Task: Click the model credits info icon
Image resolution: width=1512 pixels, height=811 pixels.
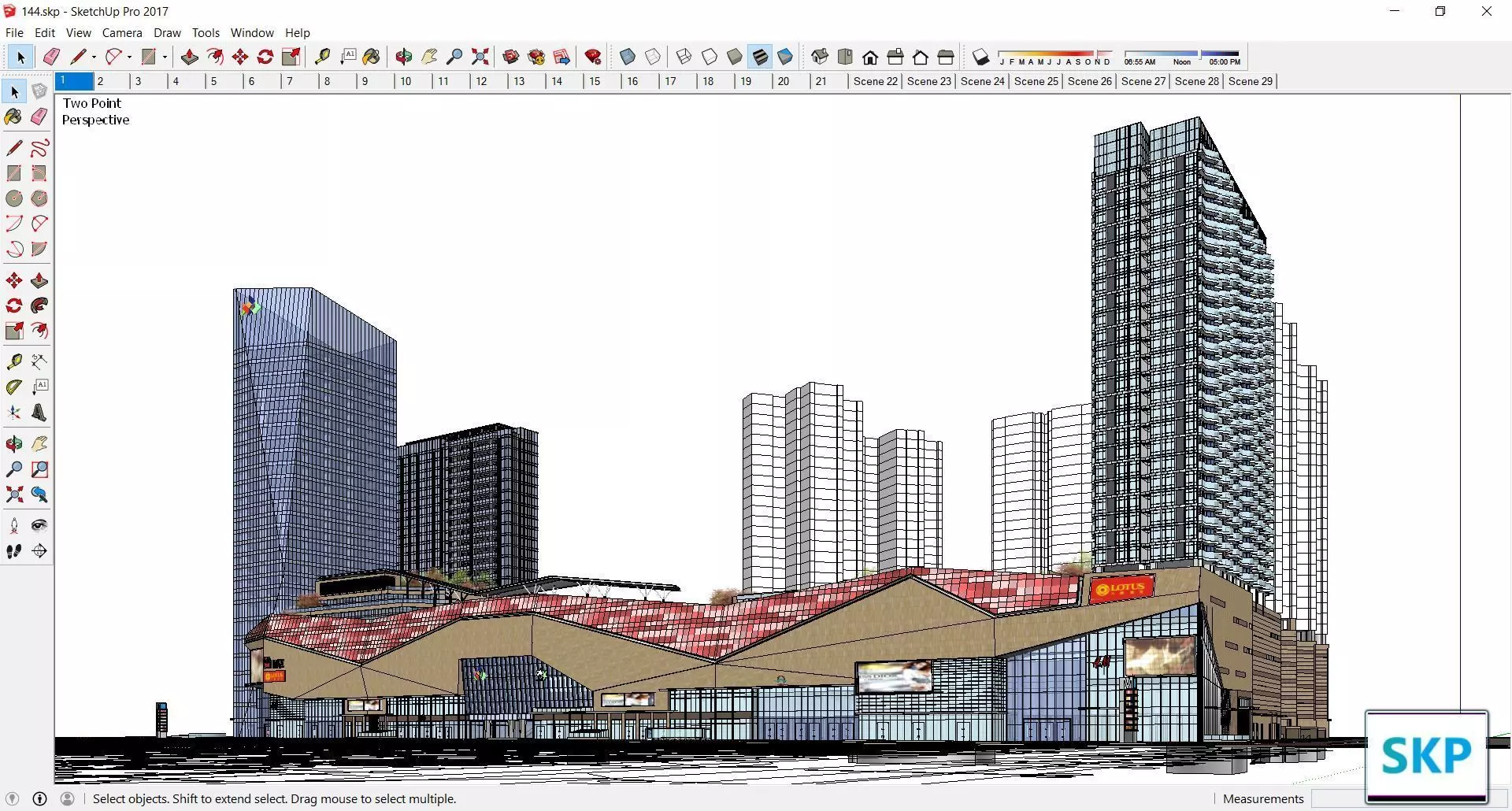Action: [40, 798]
